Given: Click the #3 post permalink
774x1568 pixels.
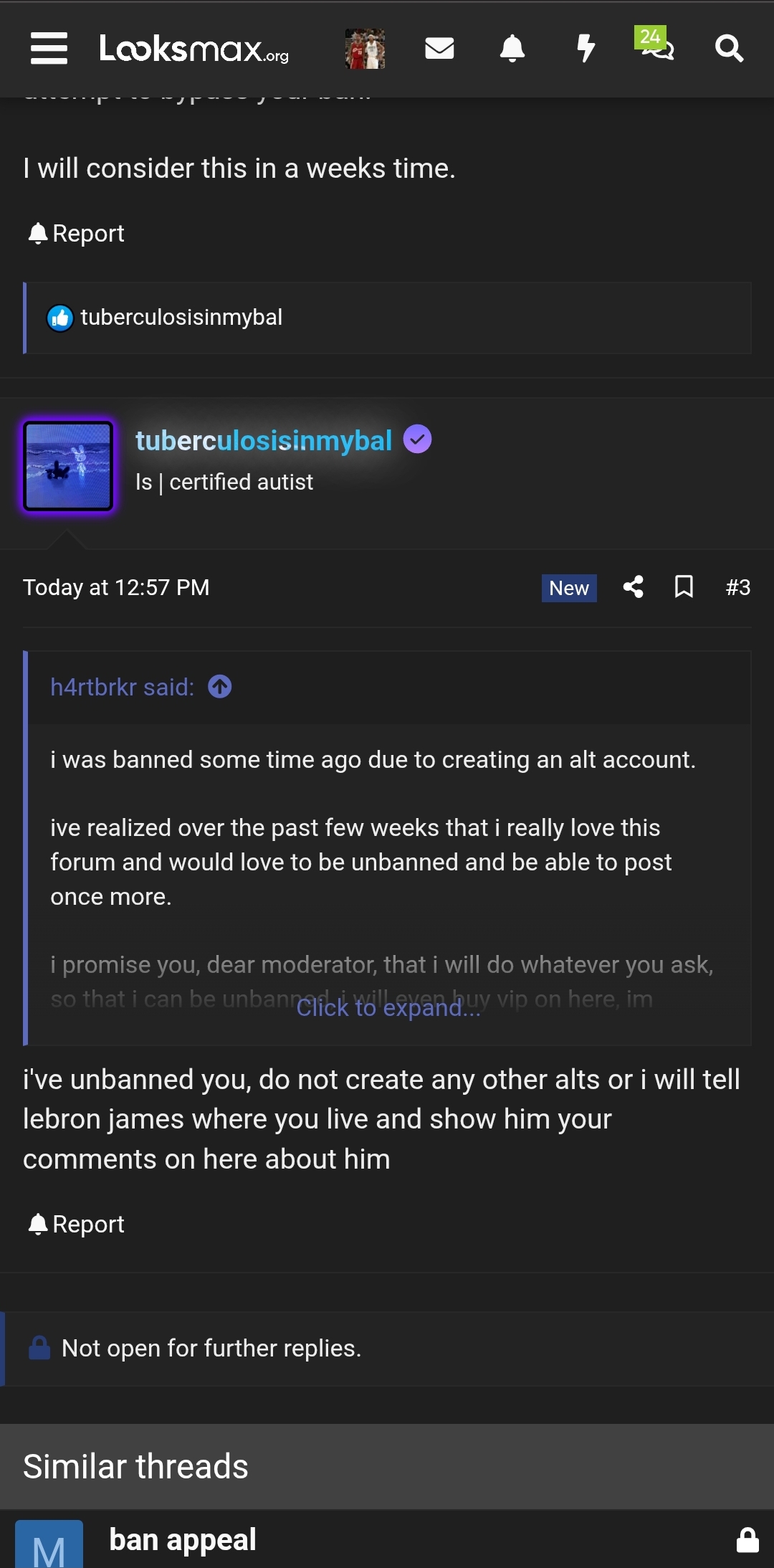Looking at the screenshot, I should 737,586.
